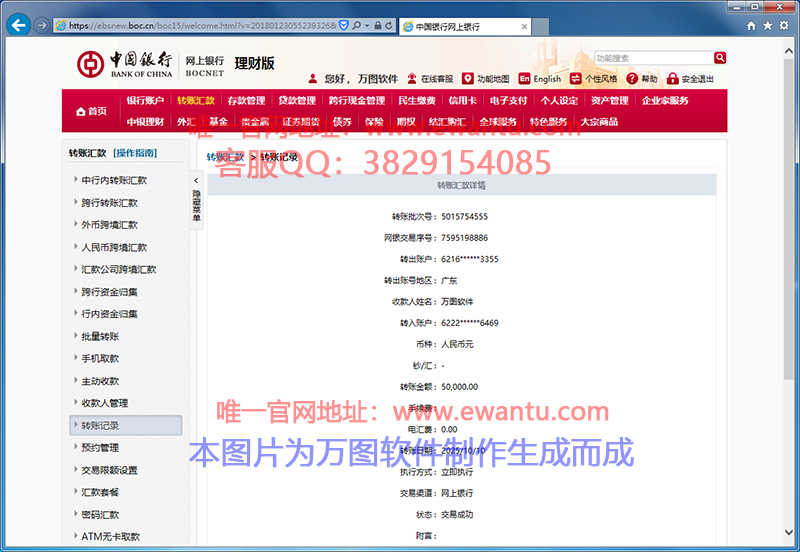
Task: Expand 汇款公司跨境汇款 in sidebar
Action: [x=119, y=269]
